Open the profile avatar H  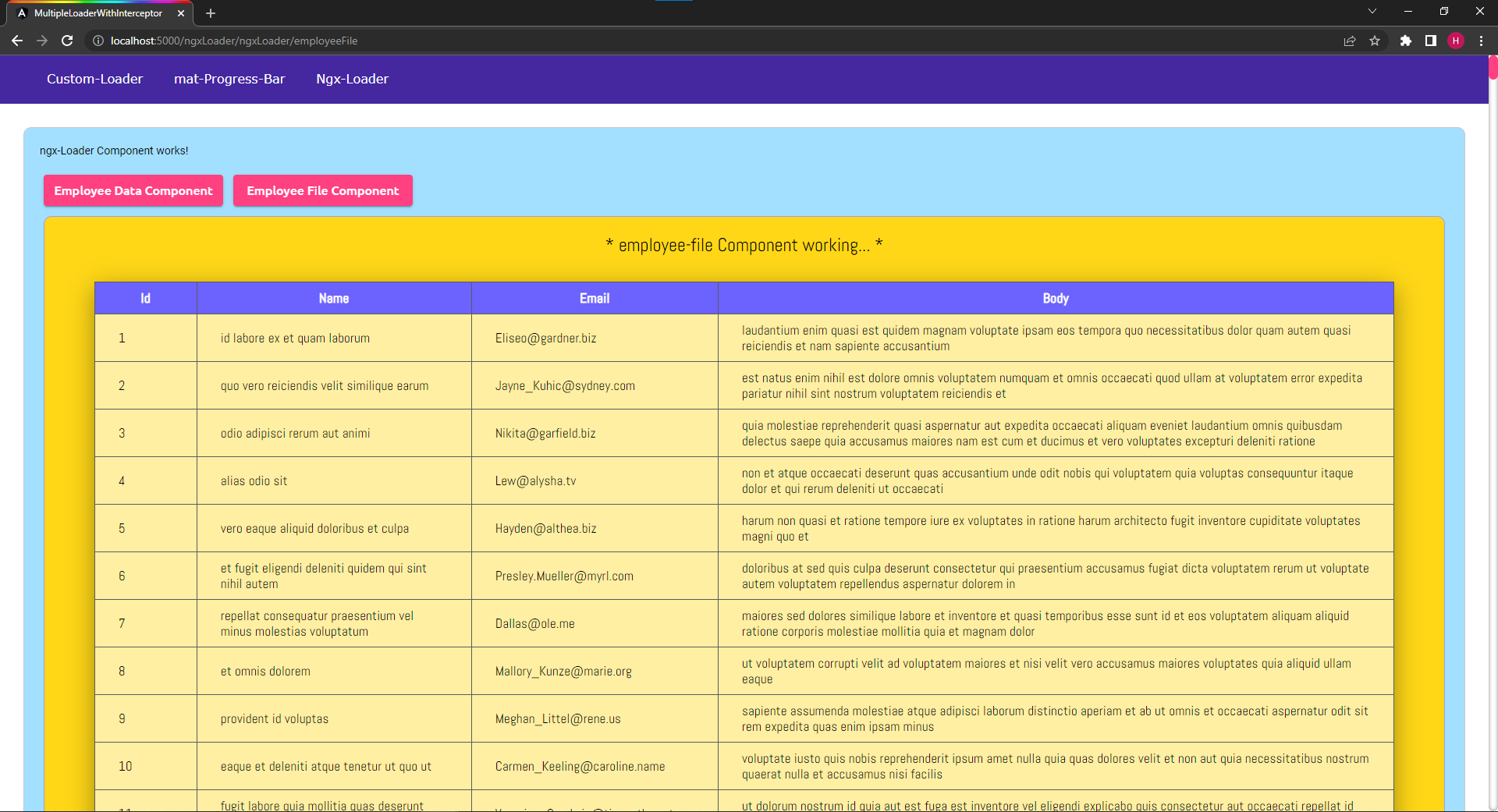click(x=1456, y=41)
